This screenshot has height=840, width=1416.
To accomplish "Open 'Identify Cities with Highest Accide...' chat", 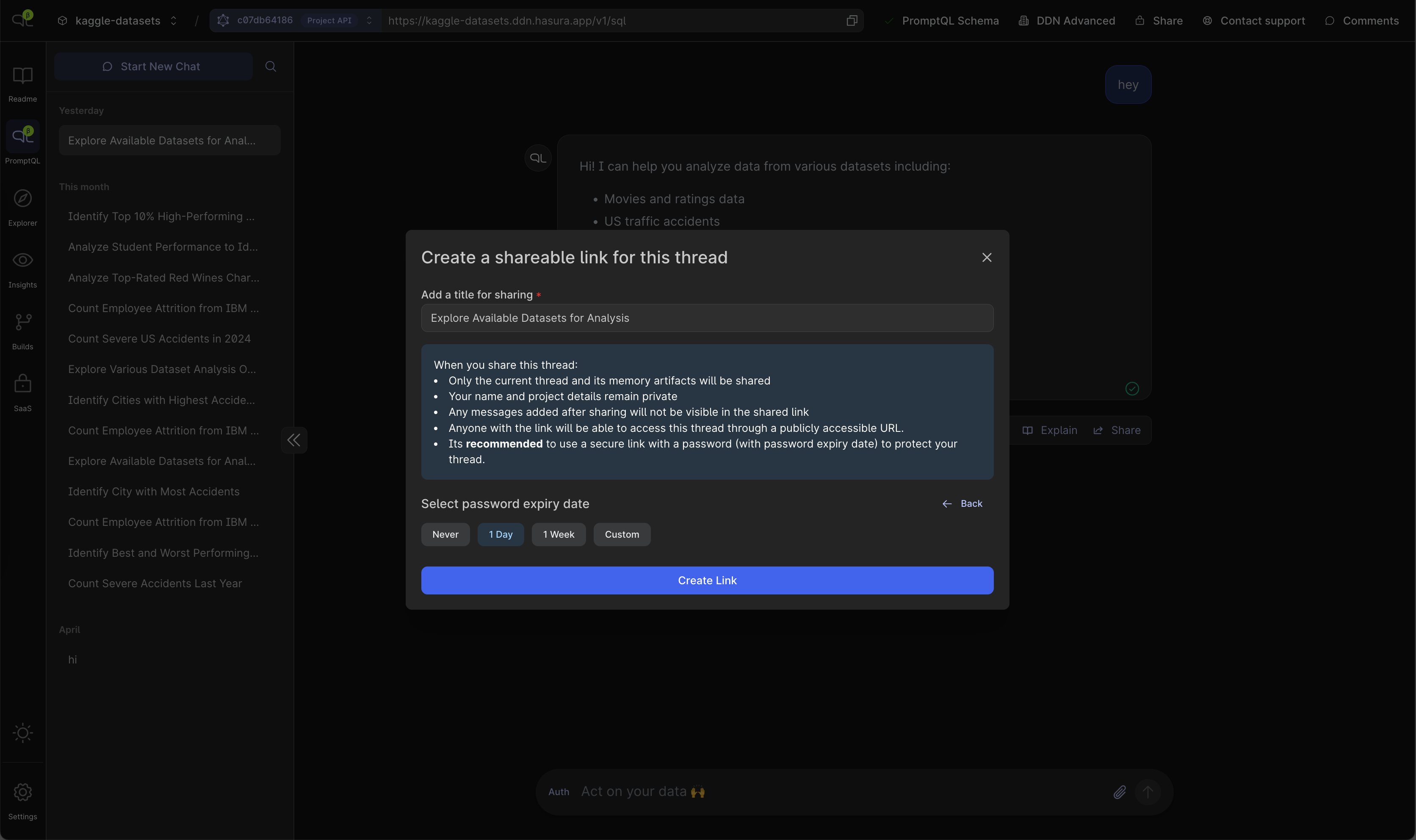I will (x=170, y=400).
